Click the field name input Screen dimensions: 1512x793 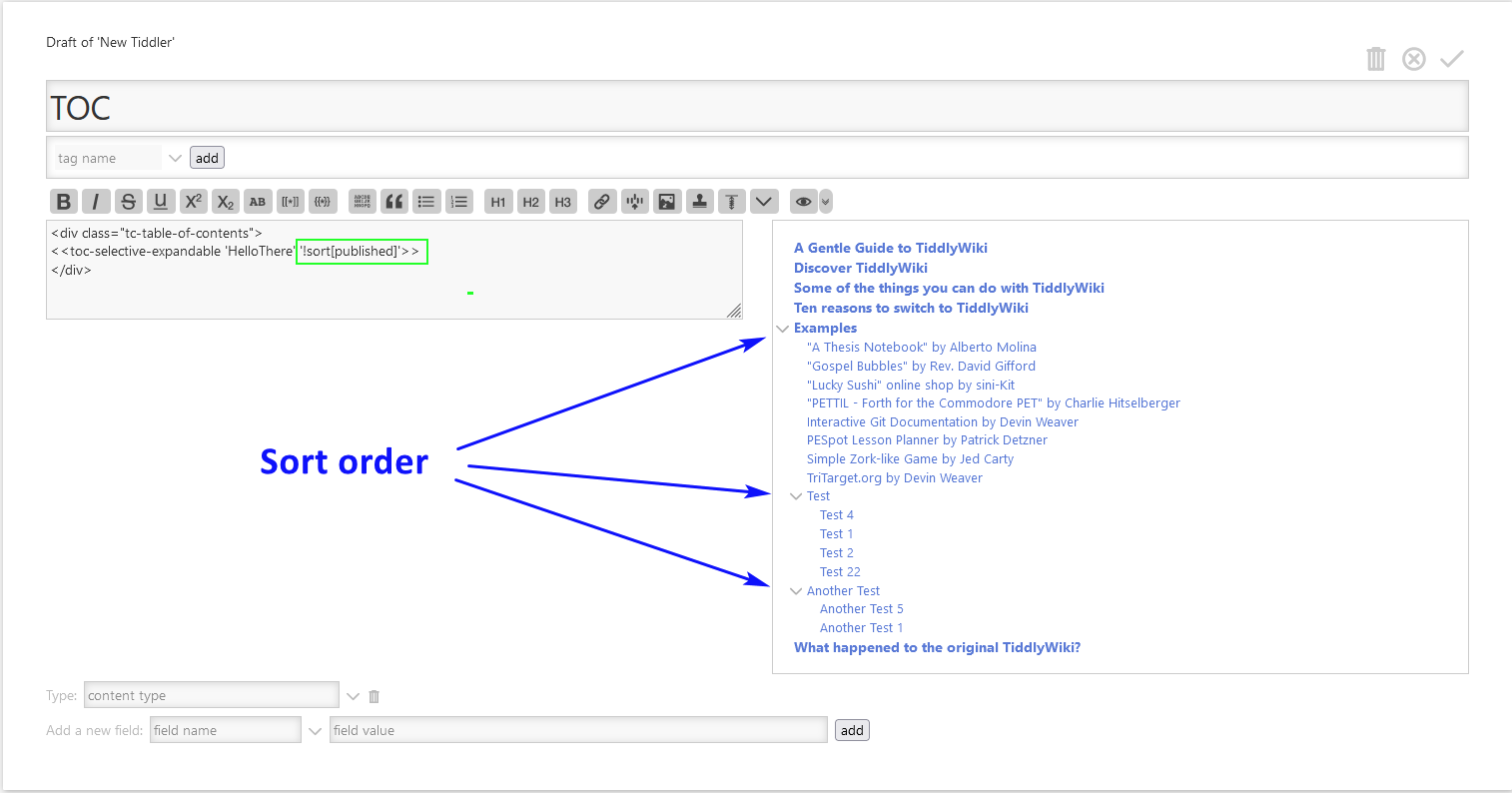(x=225, y=730)
